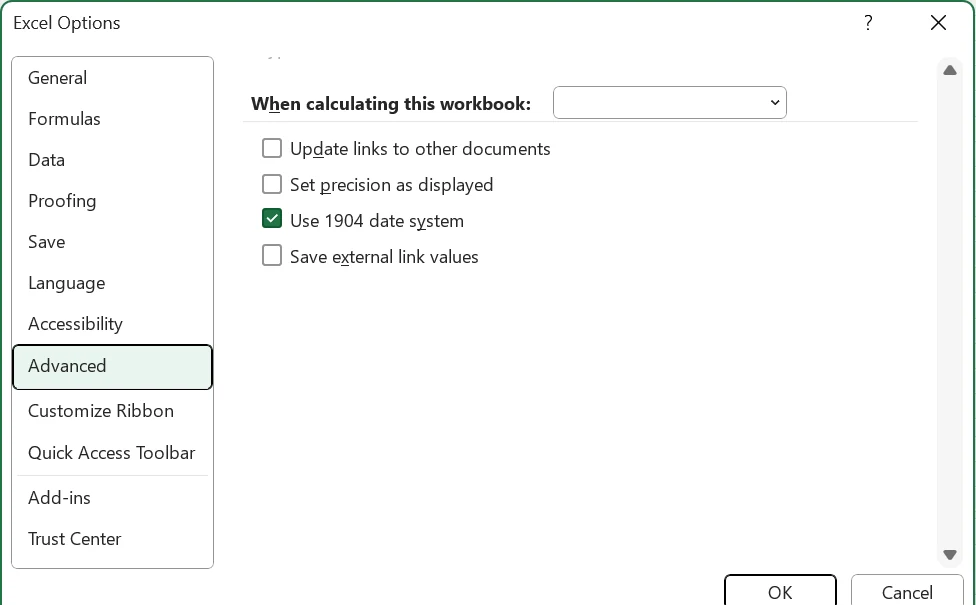Screen dimensions: 976x605
Task: Close the Excel Options dialog
Action: click(938, 23)
